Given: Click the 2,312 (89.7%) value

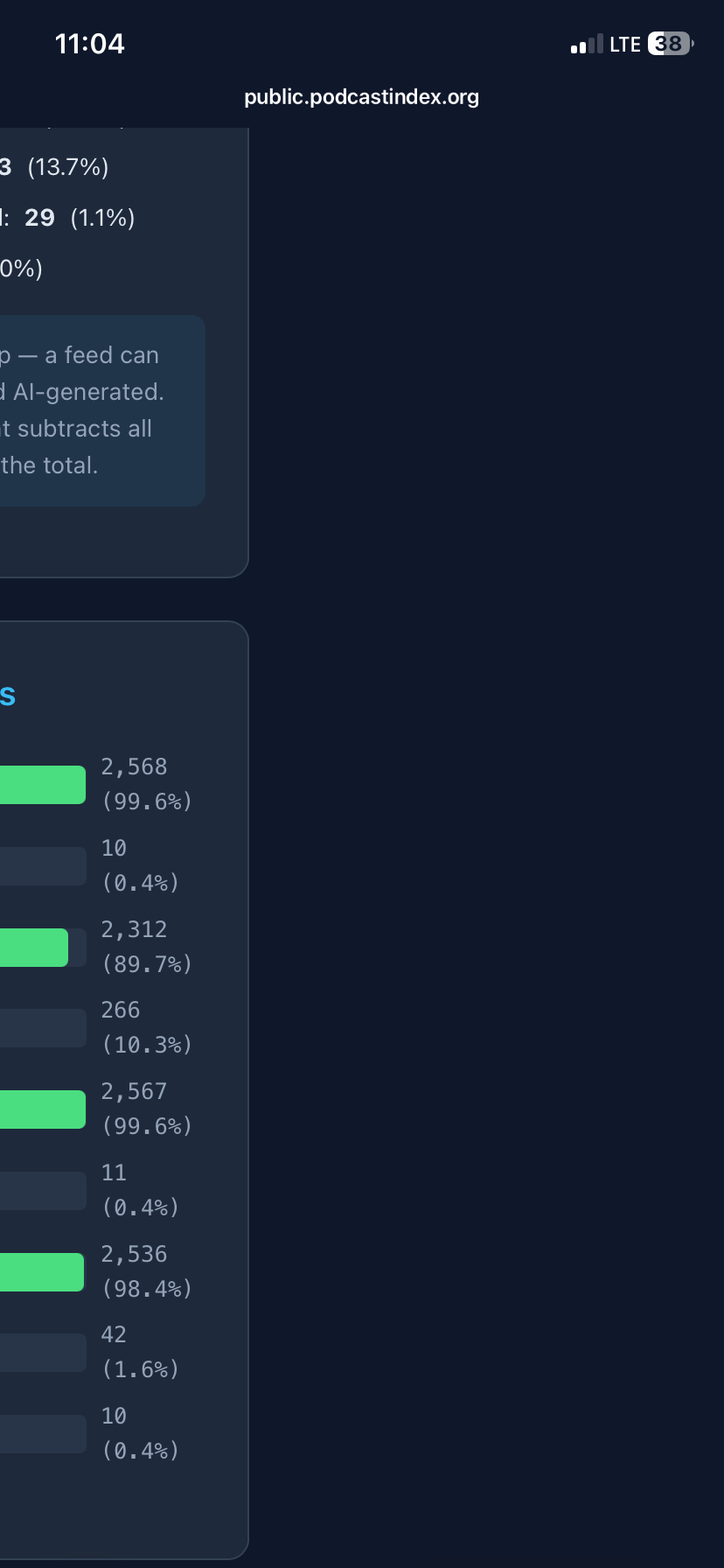Looking at the screenshot, I should (x=145, y=947).
